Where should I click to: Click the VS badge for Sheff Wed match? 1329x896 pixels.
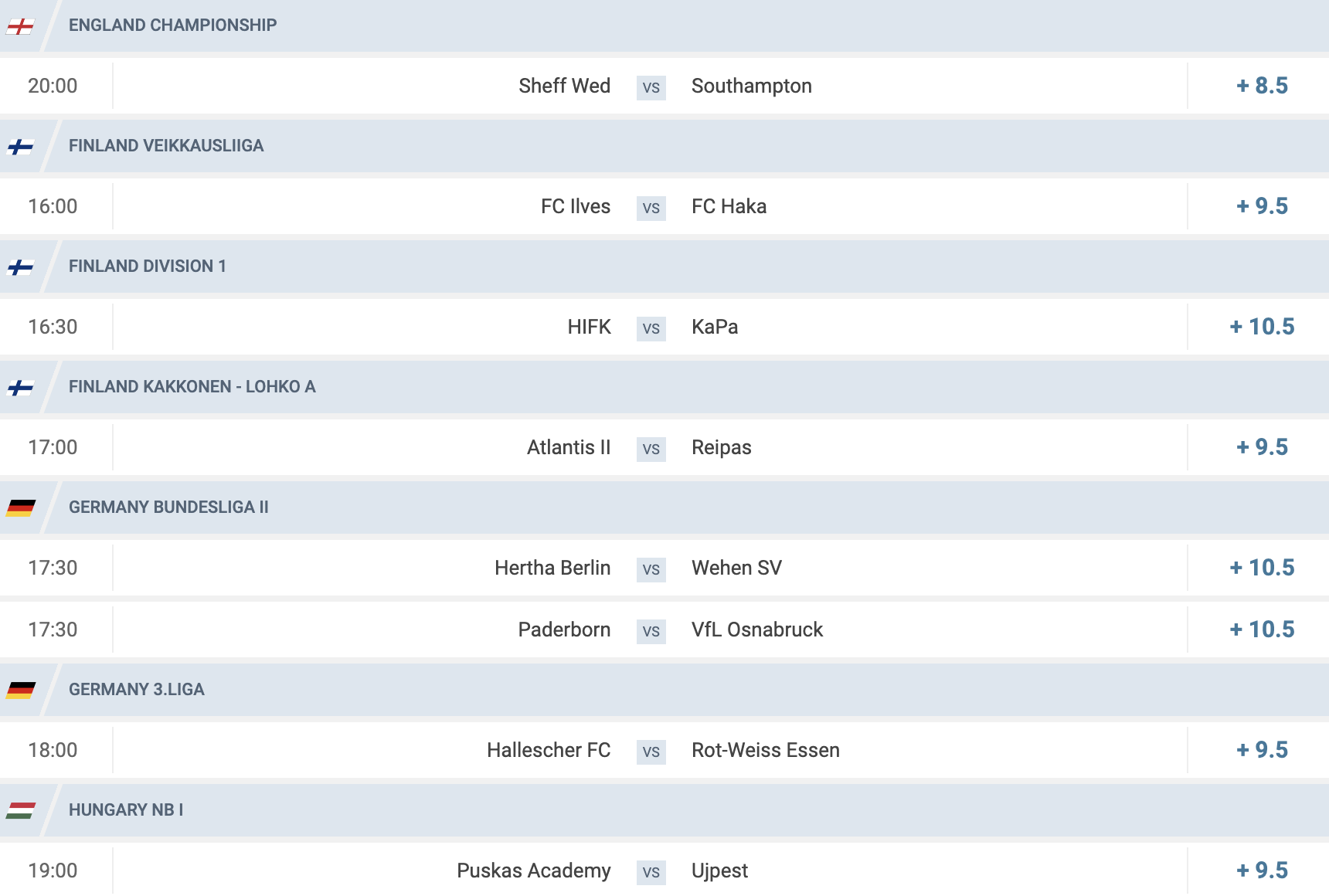(651, 87)
